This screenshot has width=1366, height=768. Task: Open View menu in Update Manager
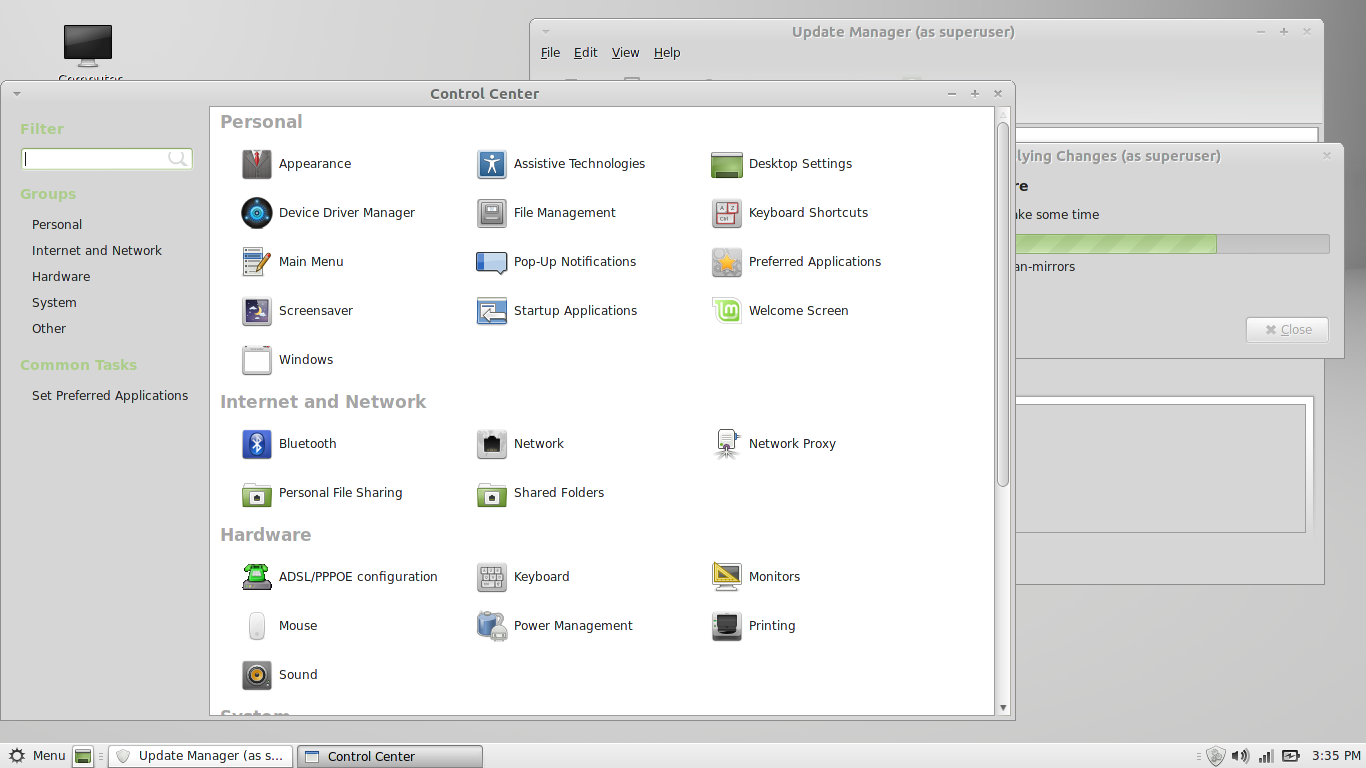click(x=626, y=53)
